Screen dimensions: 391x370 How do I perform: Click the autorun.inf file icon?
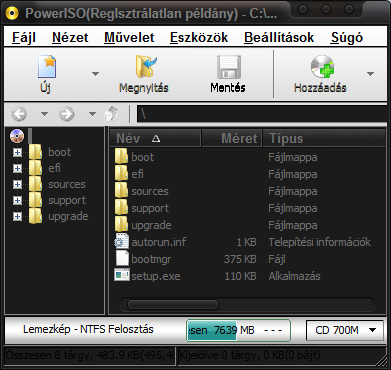tap(122, 242)
